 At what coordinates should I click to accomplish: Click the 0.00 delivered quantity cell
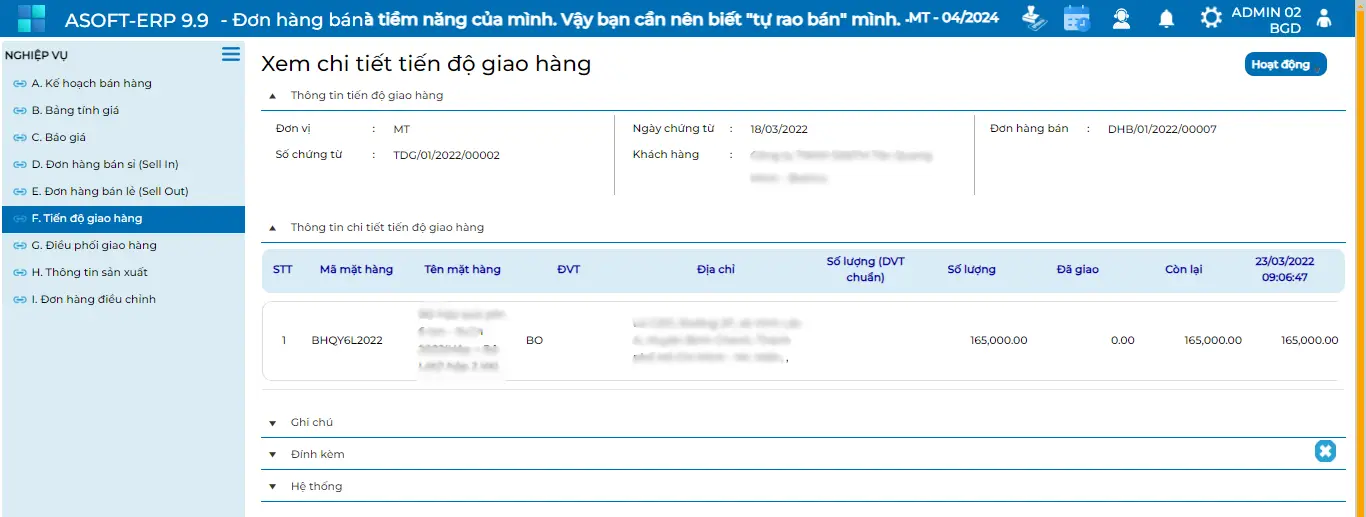click(1123, 341)
